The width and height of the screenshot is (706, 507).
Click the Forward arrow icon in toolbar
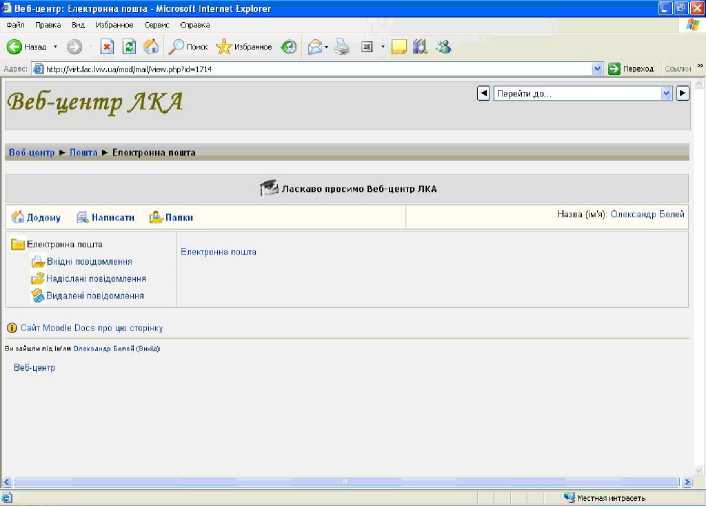74,46
